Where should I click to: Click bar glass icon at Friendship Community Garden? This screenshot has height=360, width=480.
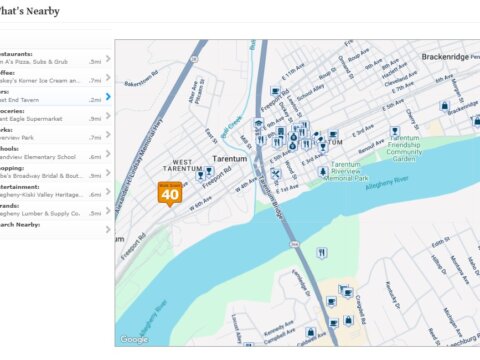(395, 131)
